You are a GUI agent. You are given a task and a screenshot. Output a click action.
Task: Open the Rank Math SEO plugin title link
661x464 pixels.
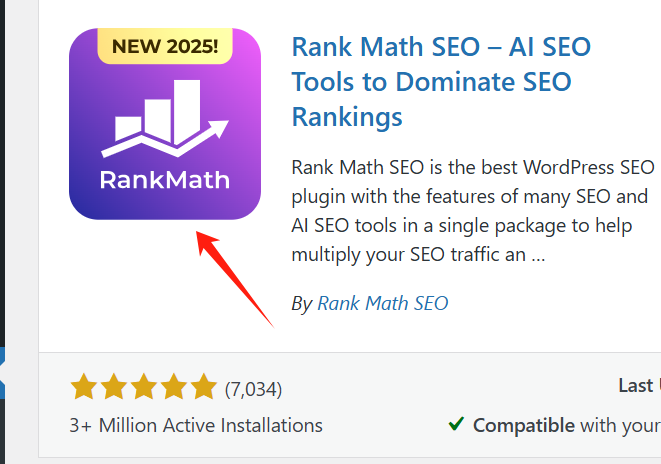pos(441,81)
